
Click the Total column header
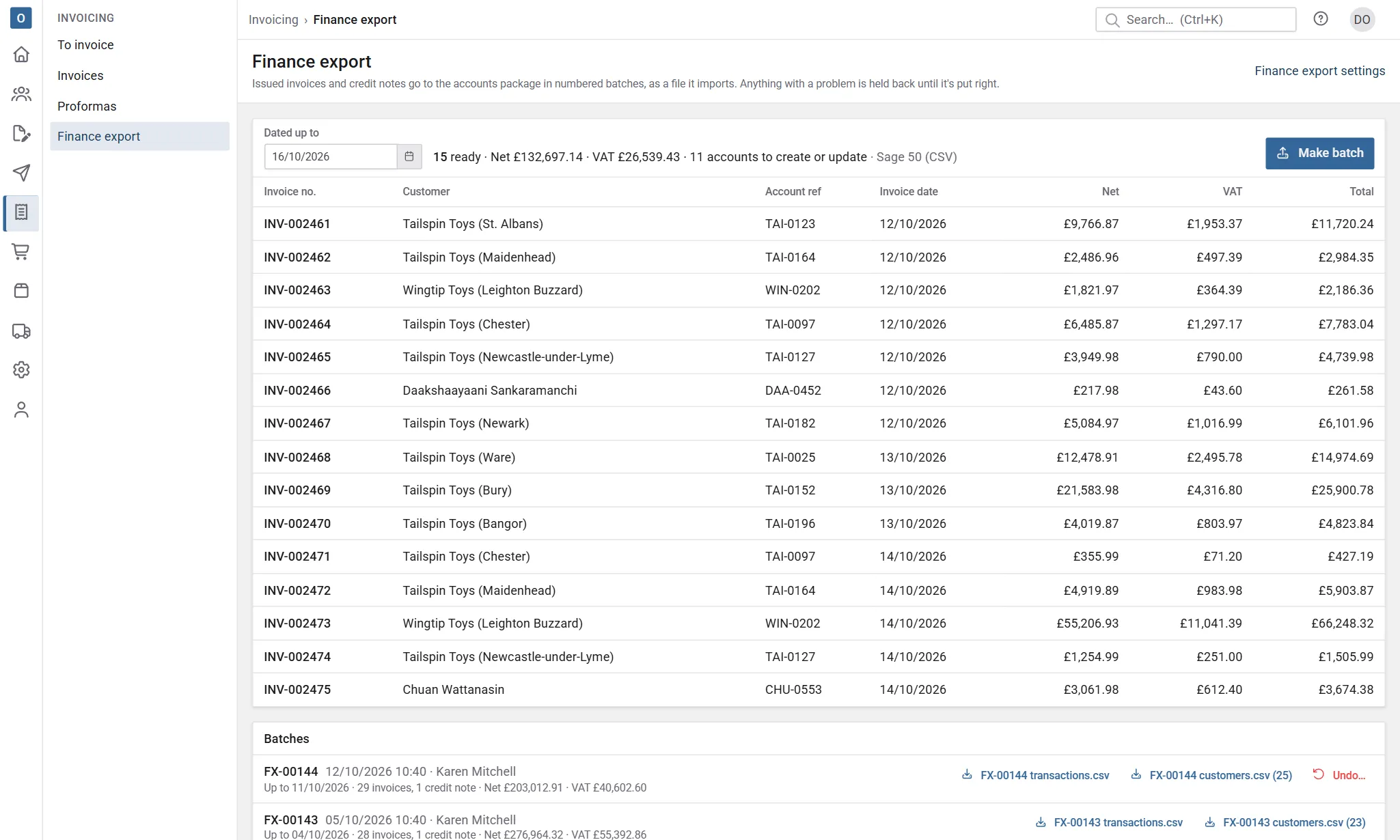coord(1361,192)
